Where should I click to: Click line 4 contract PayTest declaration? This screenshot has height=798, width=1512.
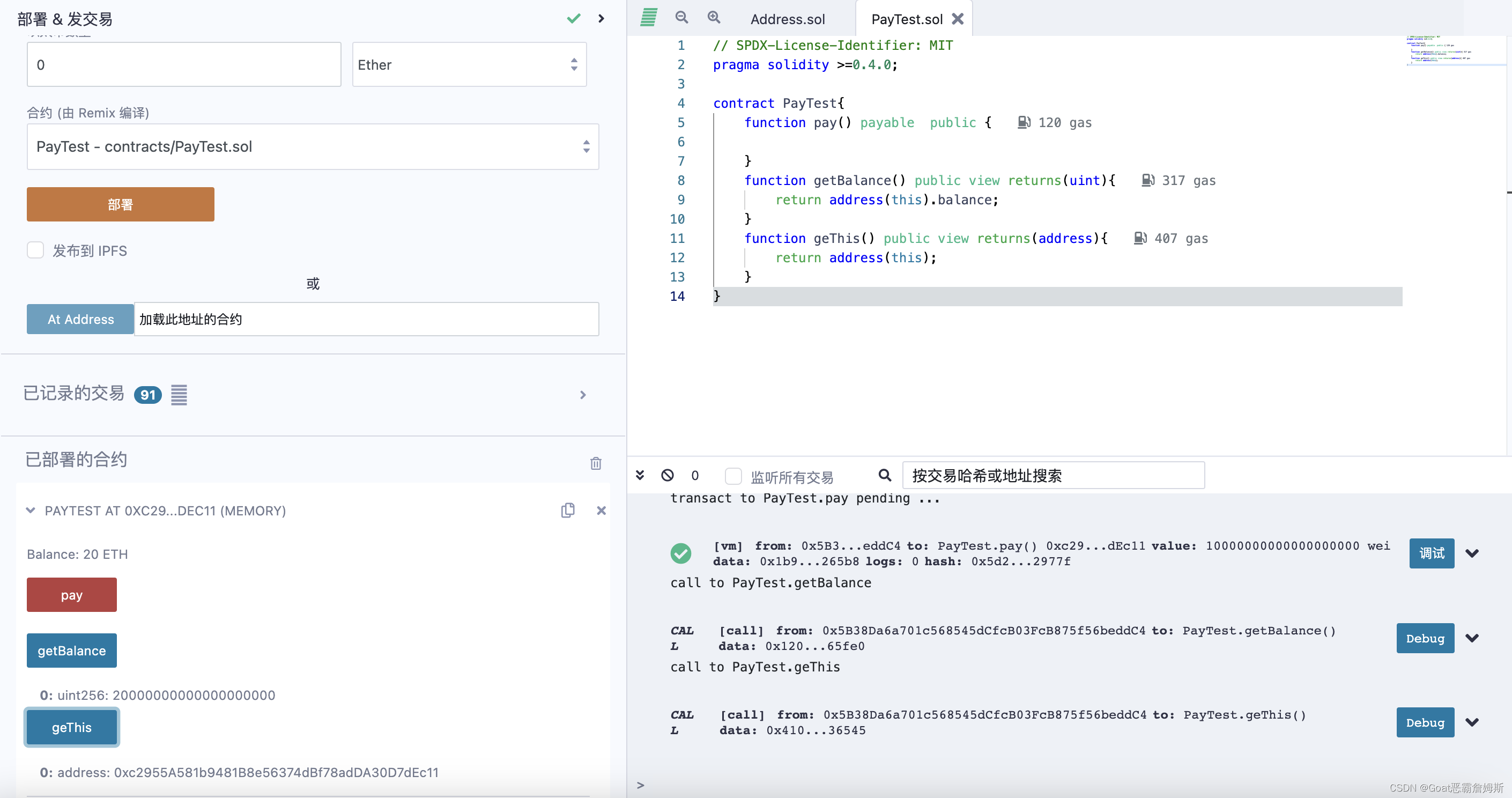coord(779,104)
